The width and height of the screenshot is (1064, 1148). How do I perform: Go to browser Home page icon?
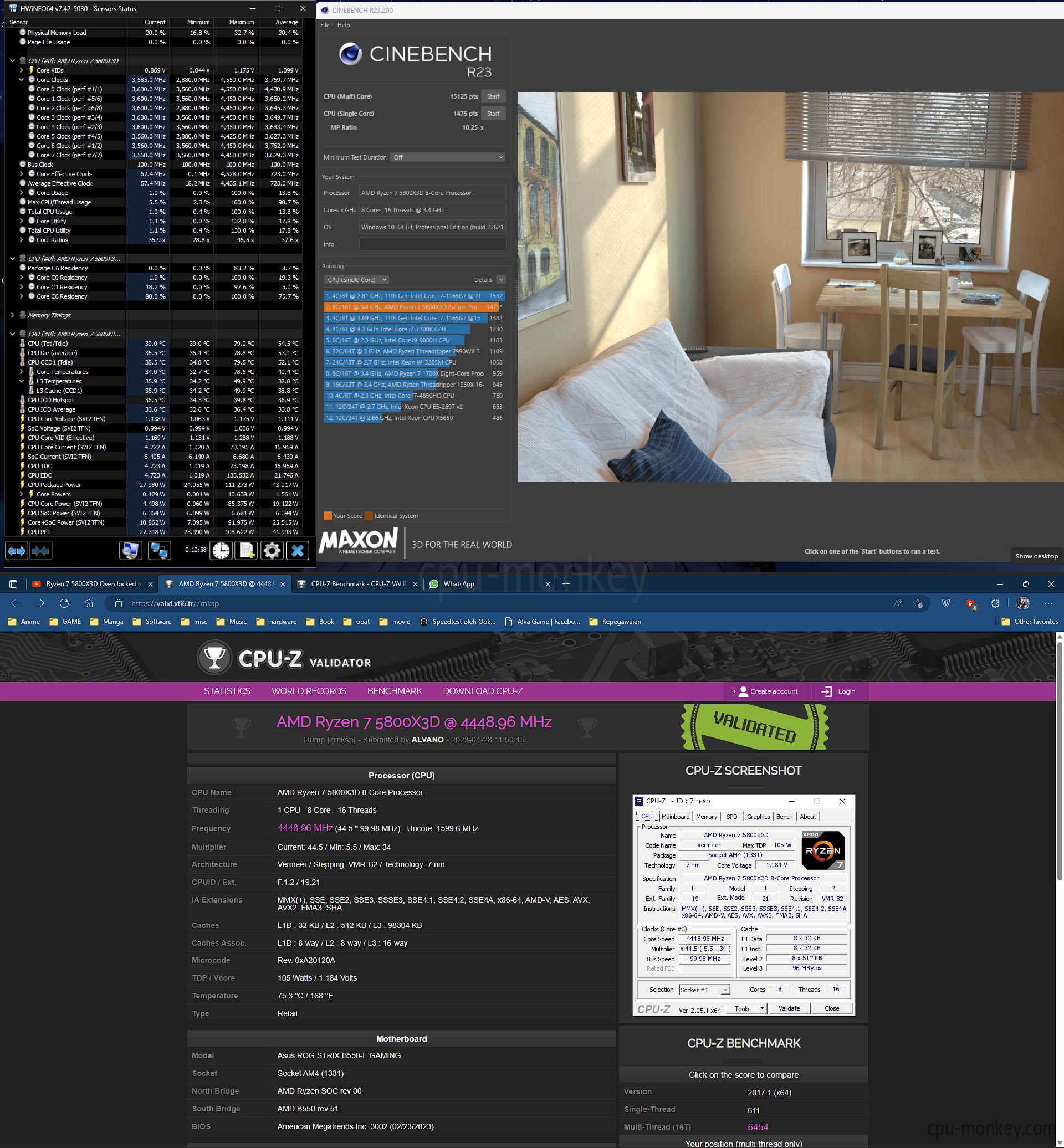(x=89, y=603)
